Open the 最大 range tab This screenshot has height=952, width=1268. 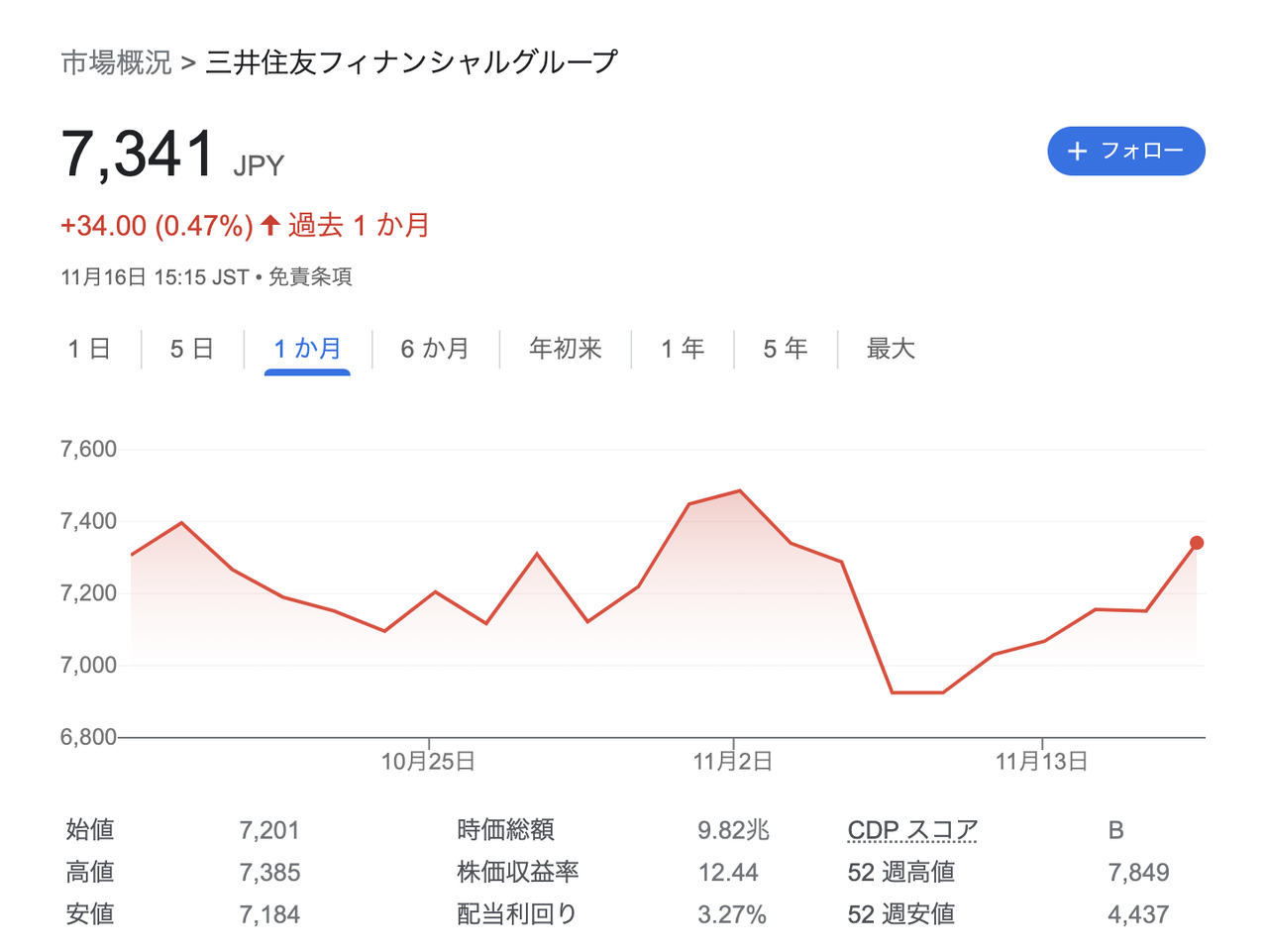tap(891, 349)
